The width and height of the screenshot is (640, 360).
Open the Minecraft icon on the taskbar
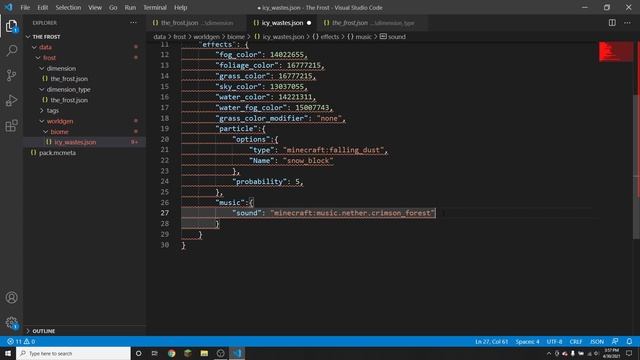click(188, 353)
